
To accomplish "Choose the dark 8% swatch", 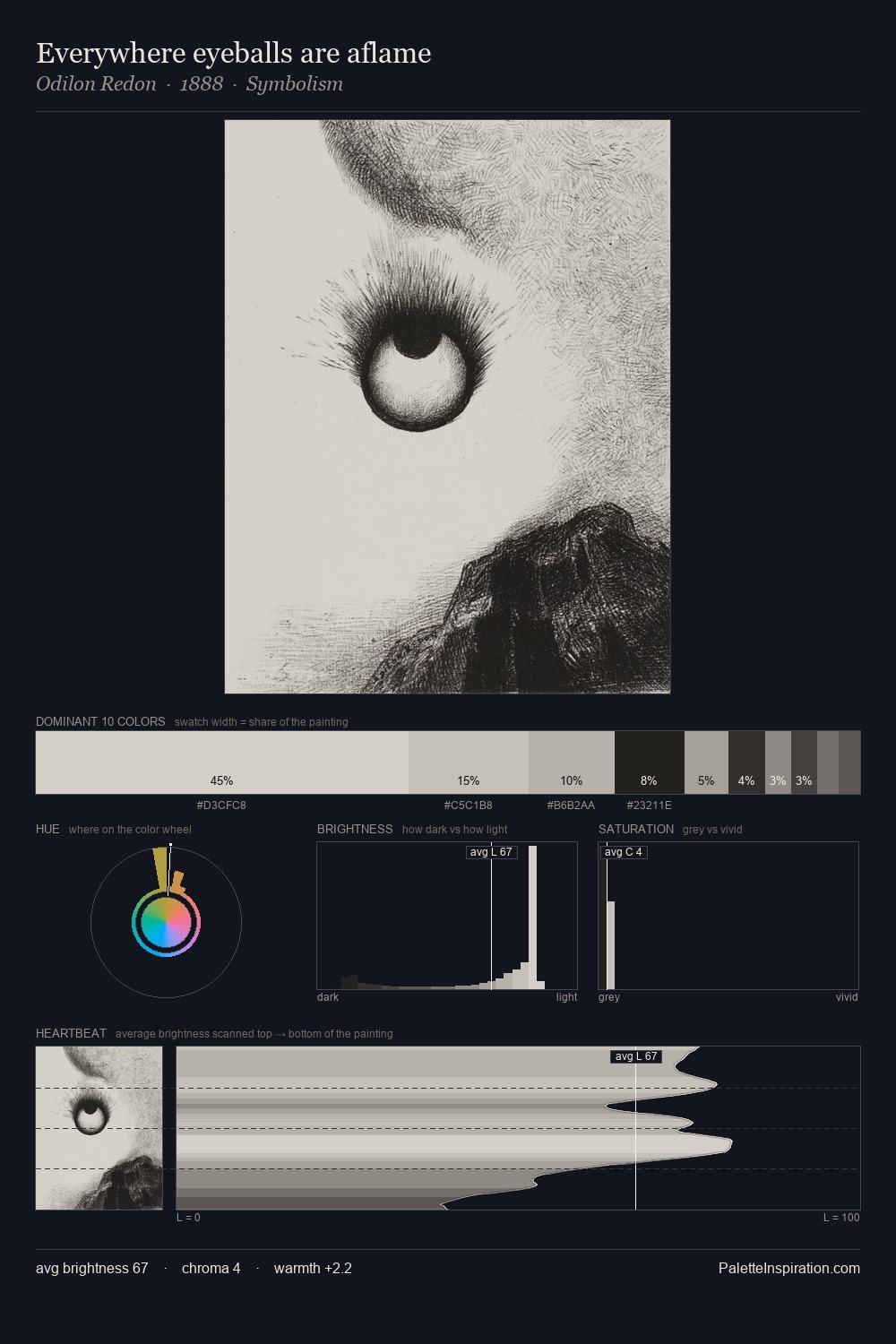I will (650, 762).
